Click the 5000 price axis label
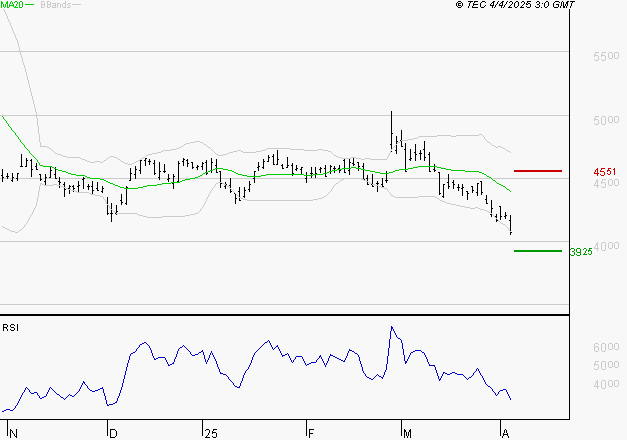Screen dimensions: 627x440 pyautogui.click(x=607, y=121)
